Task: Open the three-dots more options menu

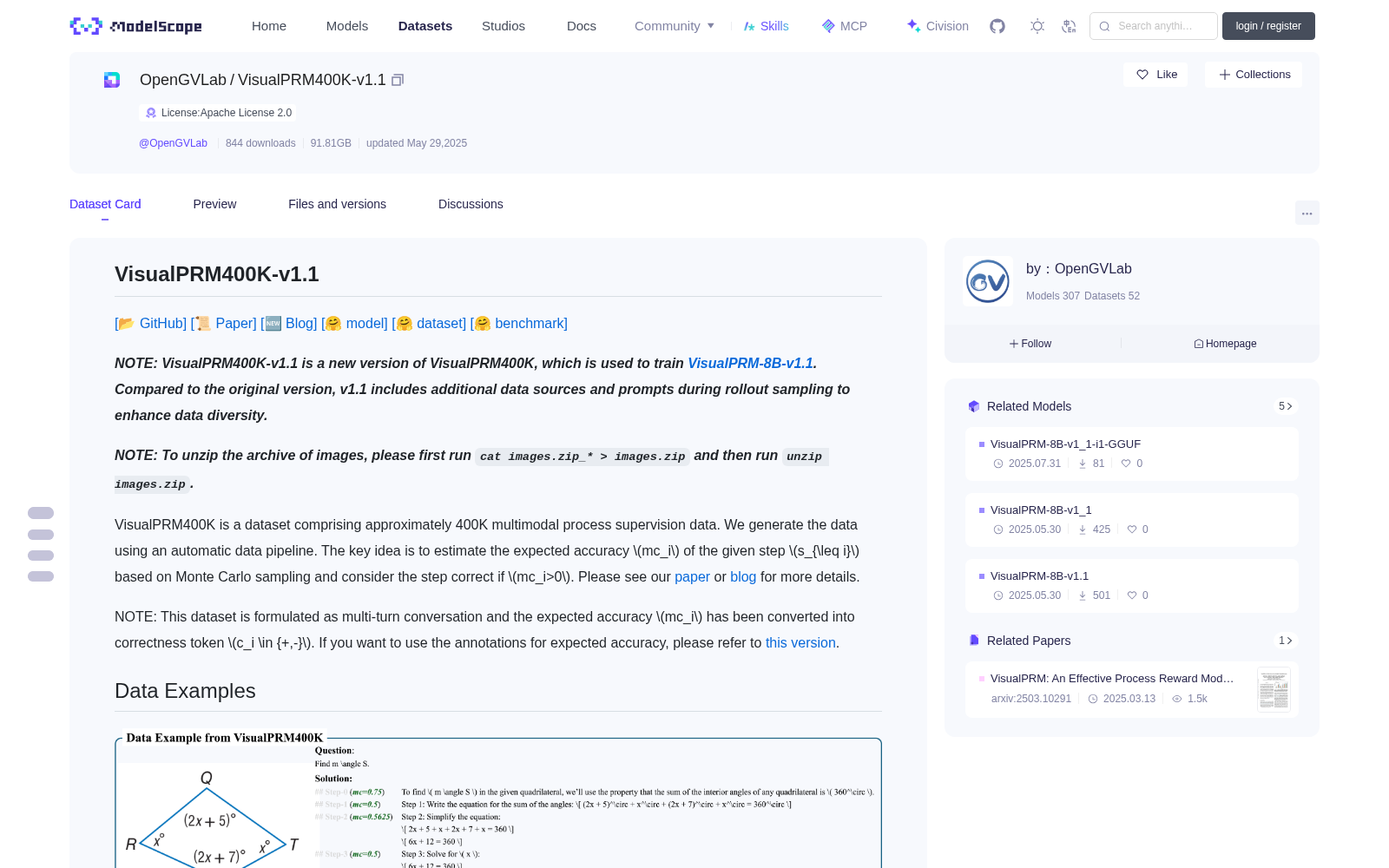Action: coord(1307,213)
